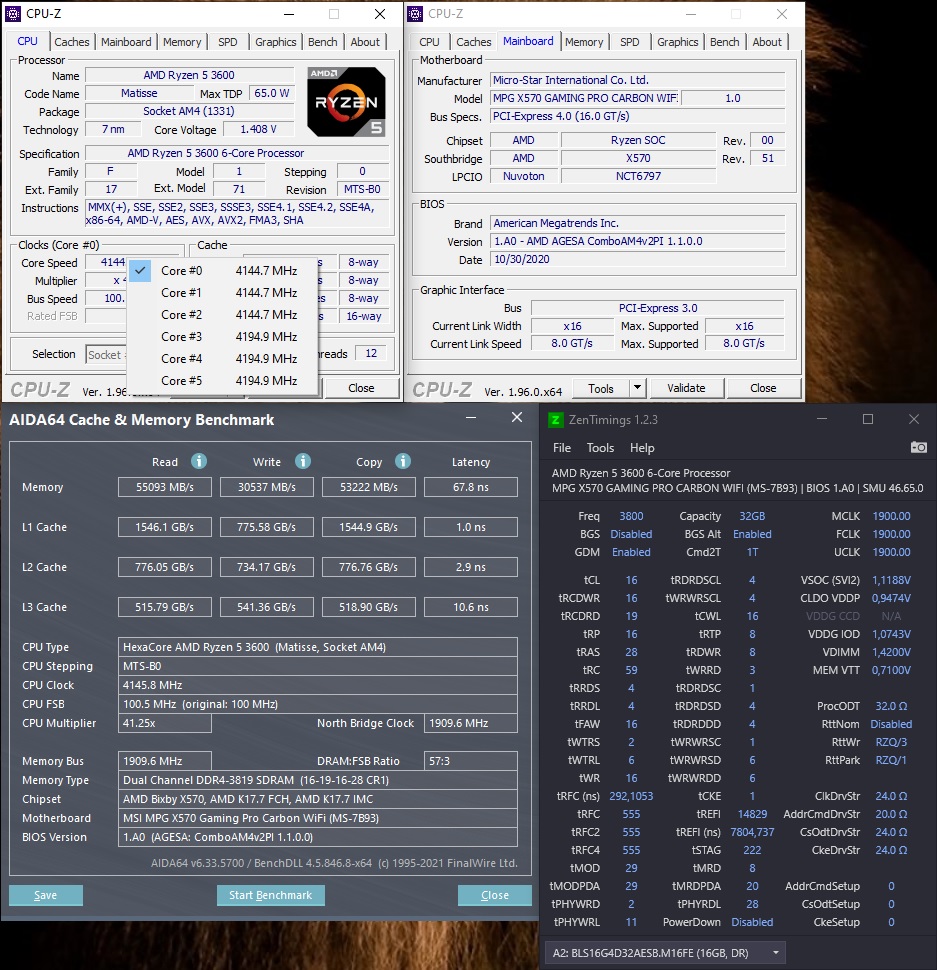937x970 pixels.
Task: Switch to About tab in right CPU-Z
Action: [x=767, y=42]
